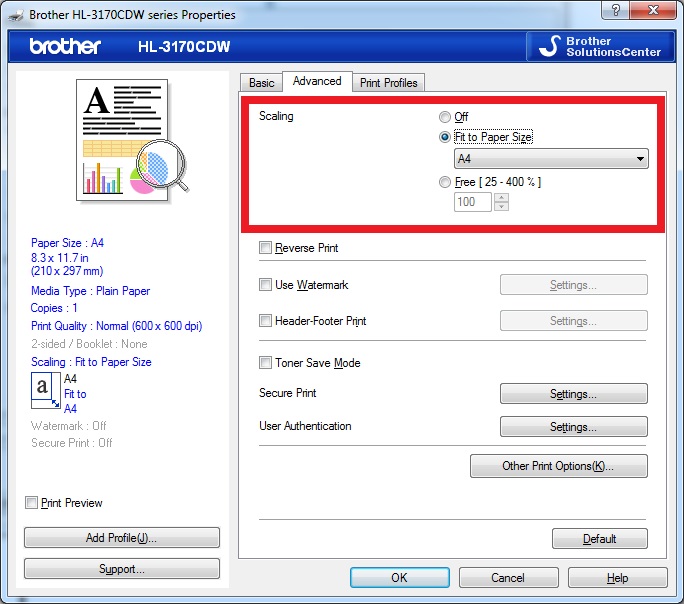This screenshot has height=604, width=684.
Task: Click the Brother logo in header
Action: pos(65,46)
